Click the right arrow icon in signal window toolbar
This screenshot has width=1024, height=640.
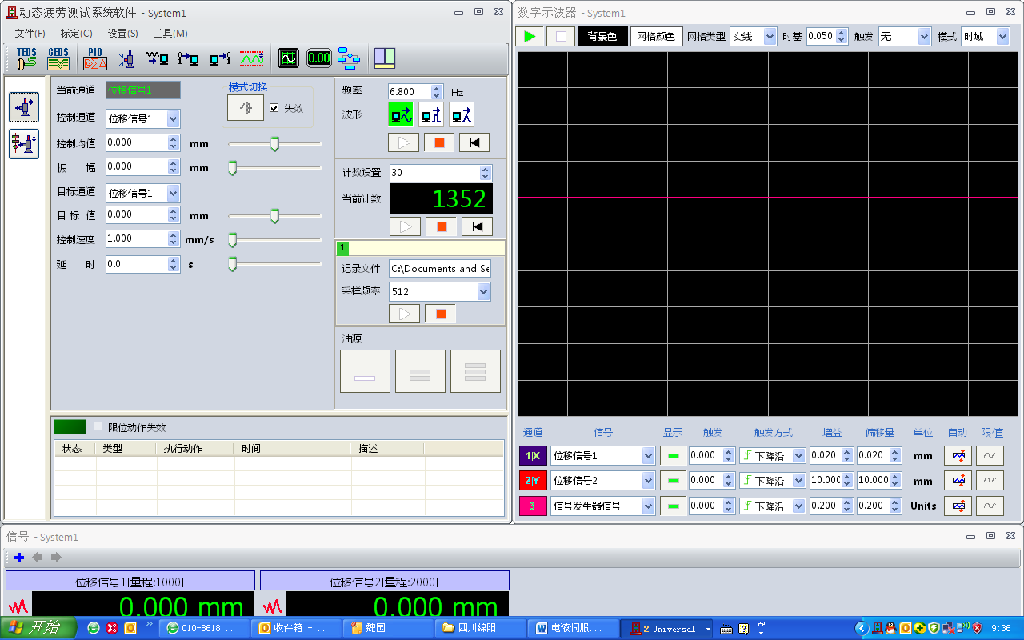pos(56,557)
